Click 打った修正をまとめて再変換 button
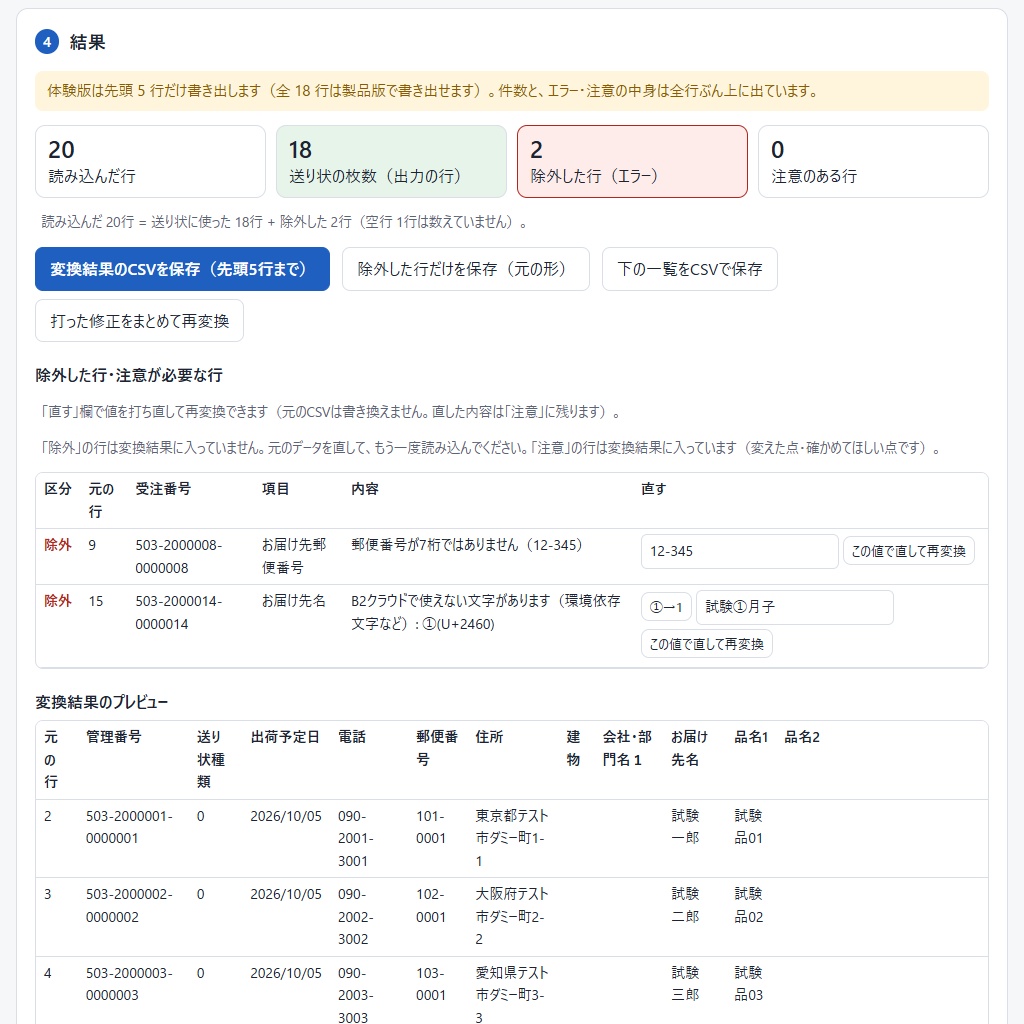Screen dimensions: 1024x1024 [x=139, y=321]
